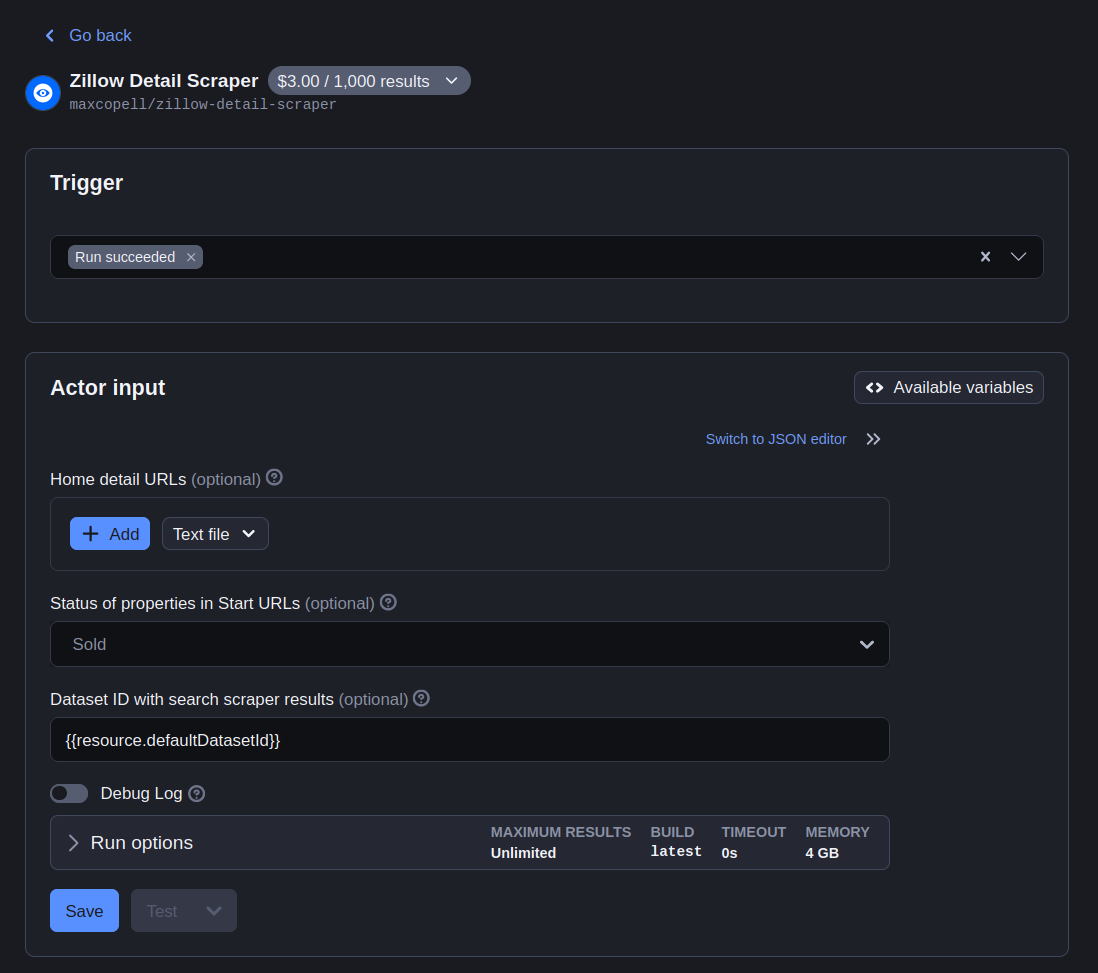
Task: Open the Test button dropdown arrow
Action: click(214, 911)
